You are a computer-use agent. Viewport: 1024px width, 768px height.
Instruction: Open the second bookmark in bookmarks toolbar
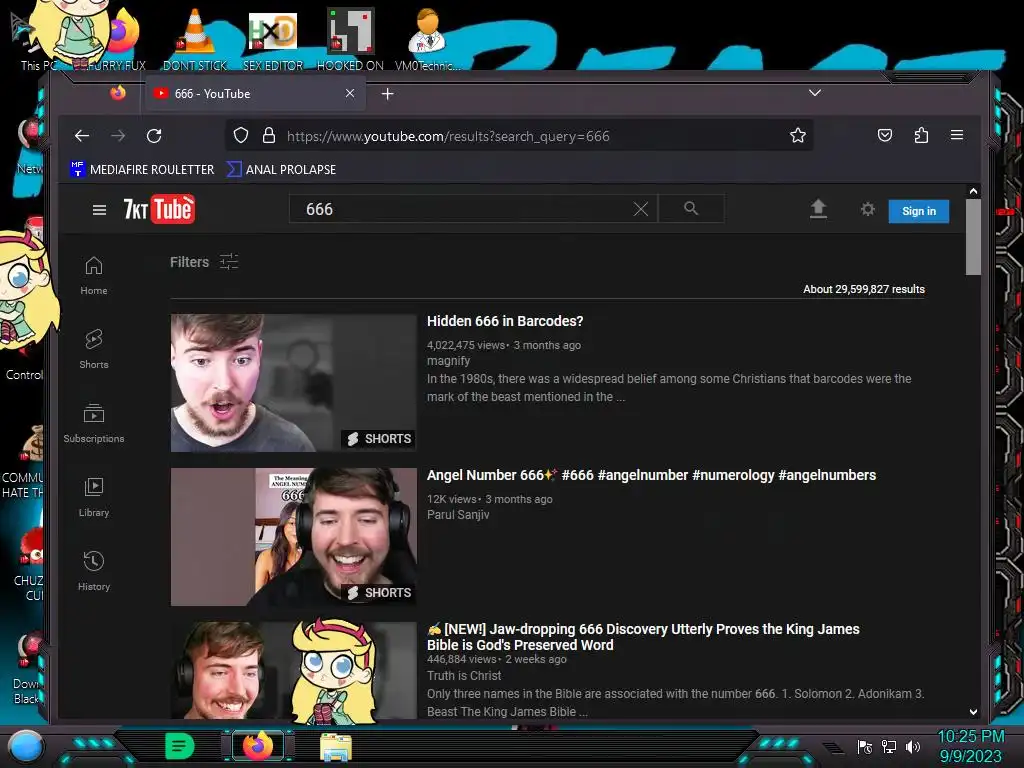coord(281,169)
